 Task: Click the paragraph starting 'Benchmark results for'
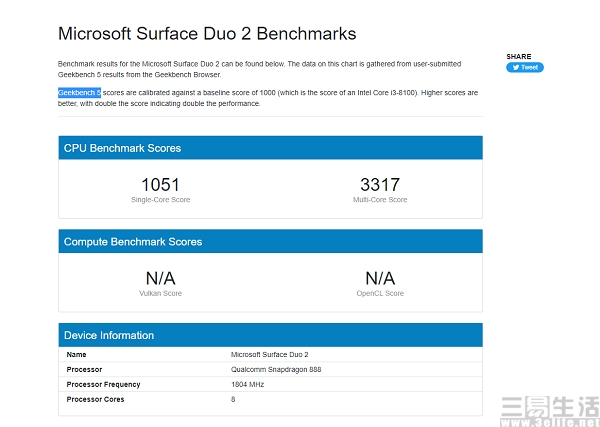tap(259, 69)
